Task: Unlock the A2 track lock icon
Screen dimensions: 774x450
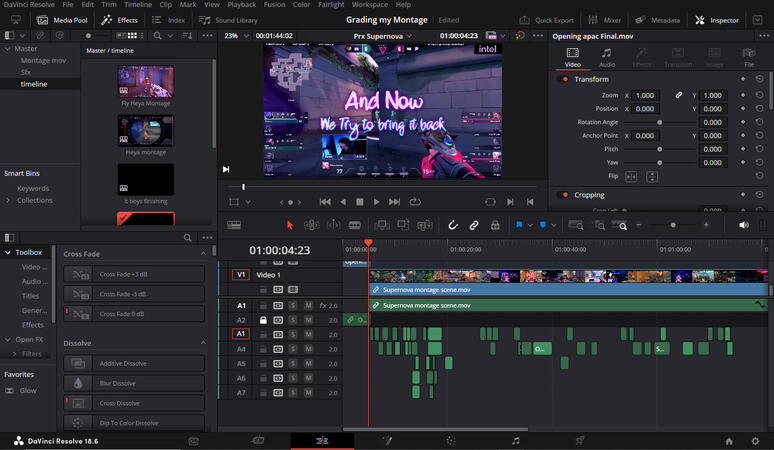Action: [263, 320]
